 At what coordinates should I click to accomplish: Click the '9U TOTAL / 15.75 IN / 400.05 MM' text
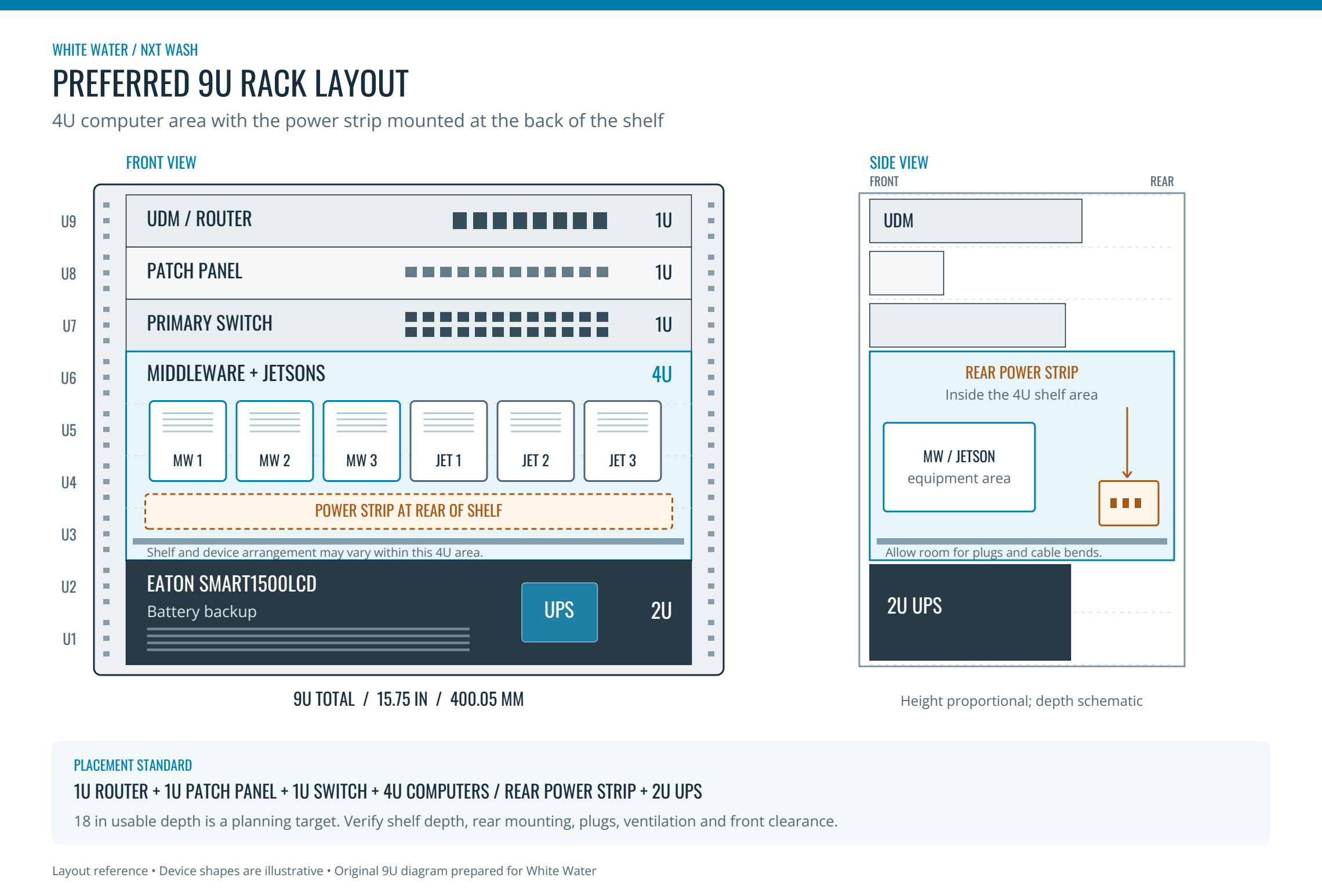[409, 699]
